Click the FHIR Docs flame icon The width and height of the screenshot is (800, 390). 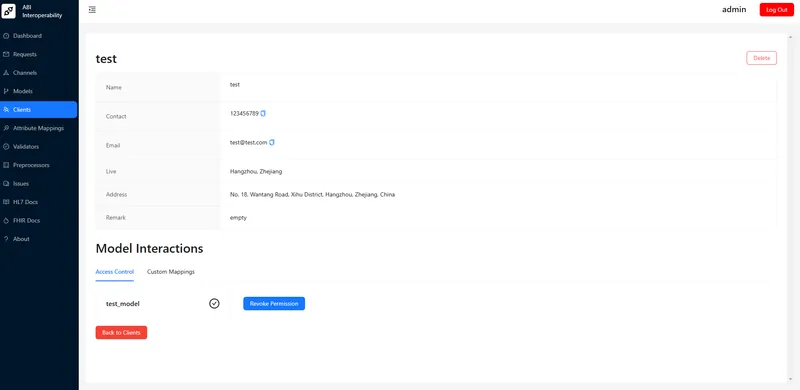coord(6,221)
